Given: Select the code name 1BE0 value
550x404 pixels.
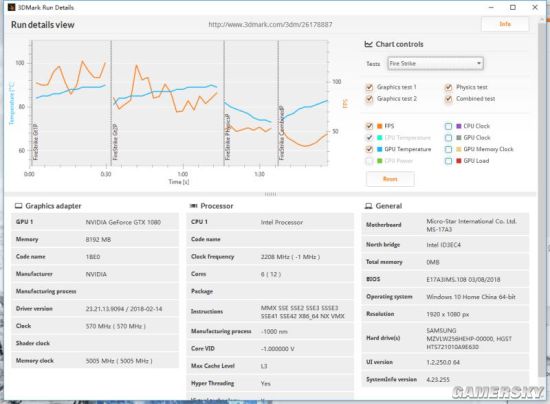Looking at the screenshot, I should click(93, 257).
